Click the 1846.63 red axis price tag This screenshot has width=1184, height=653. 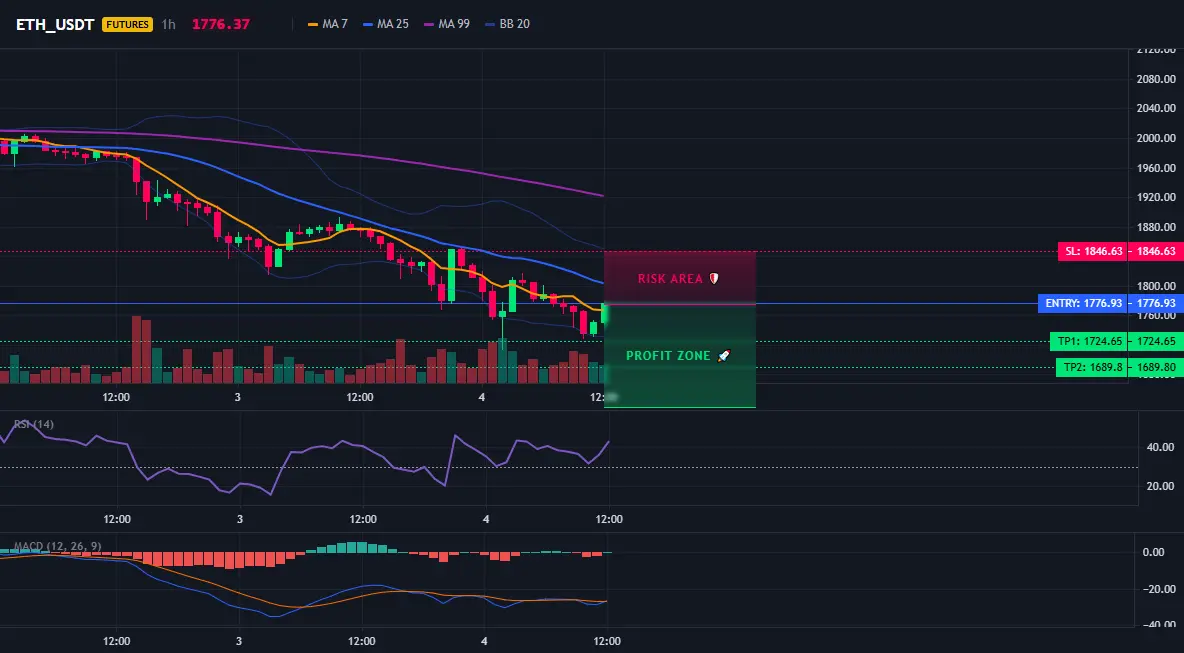(x=1155, y=251)
